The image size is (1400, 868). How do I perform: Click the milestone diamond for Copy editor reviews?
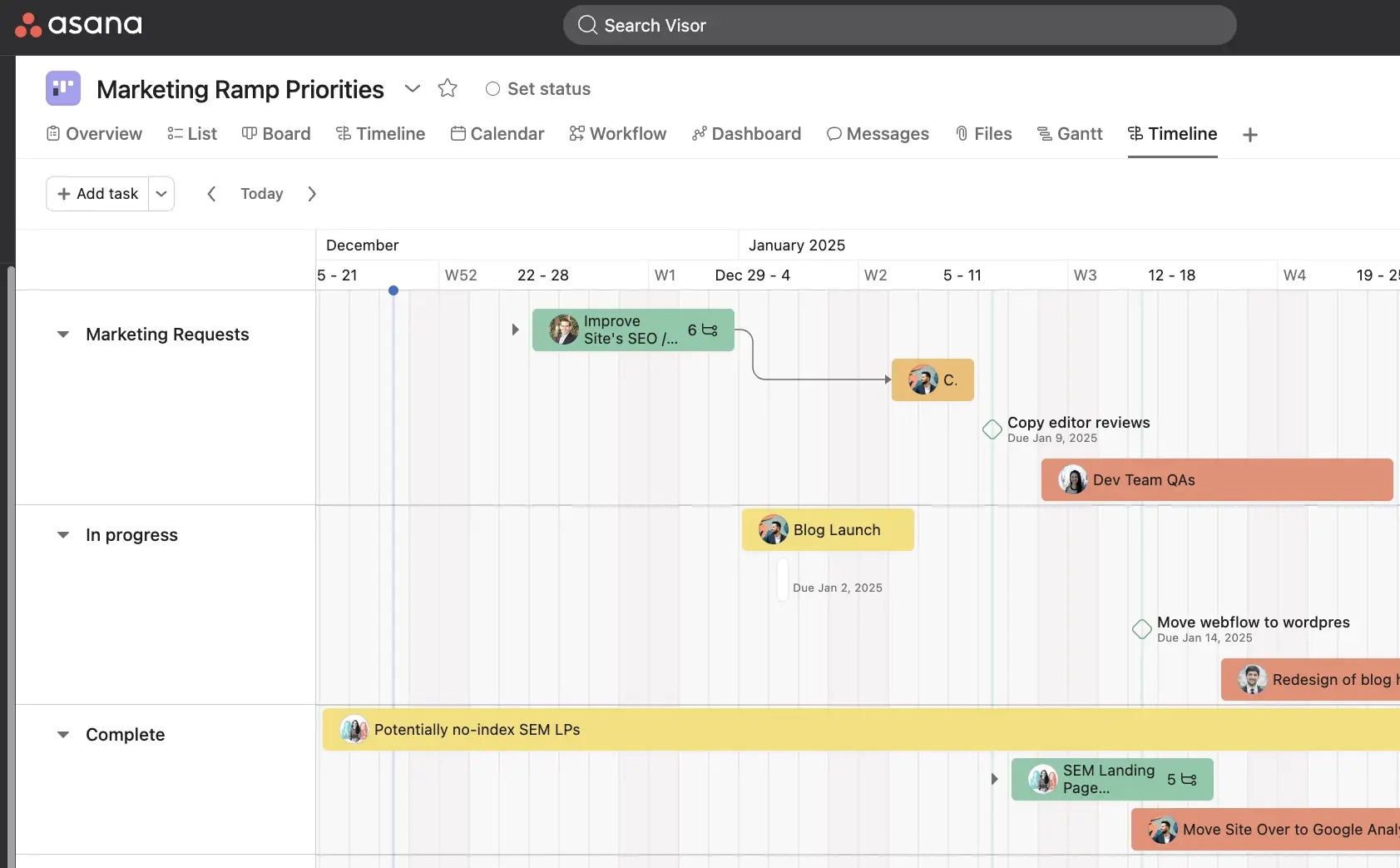991,429
